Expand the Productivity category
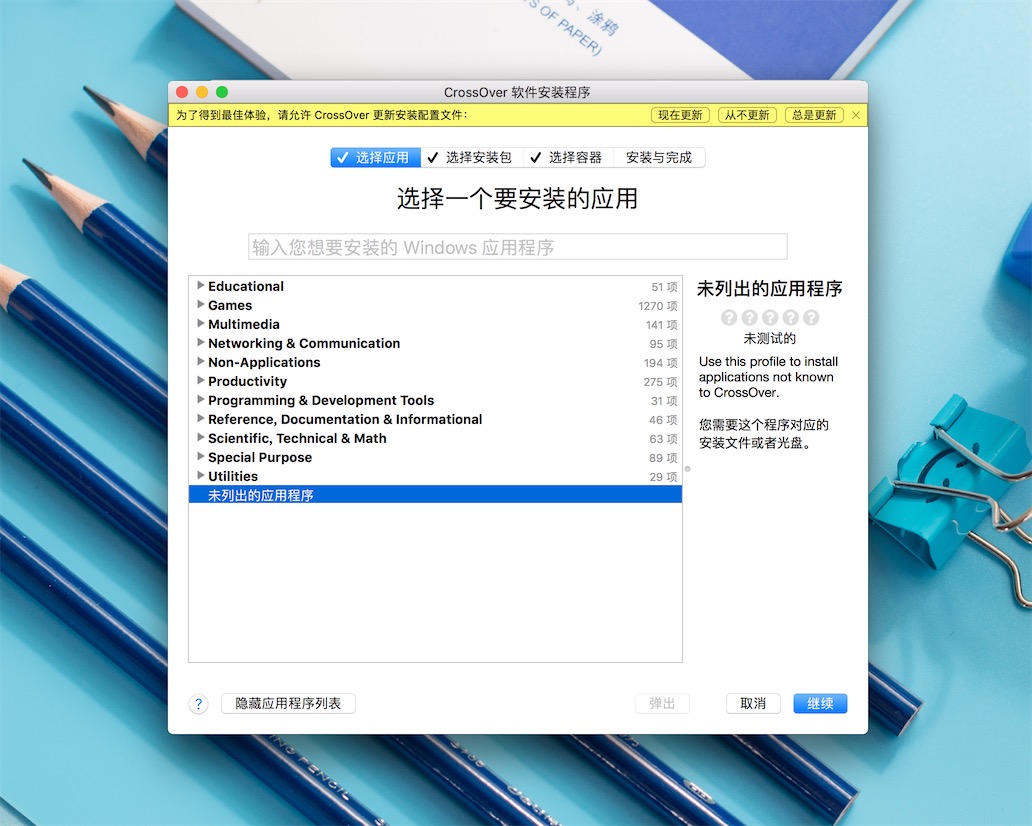The height and width of the screenshot is (826, 1032). [200, 380]
